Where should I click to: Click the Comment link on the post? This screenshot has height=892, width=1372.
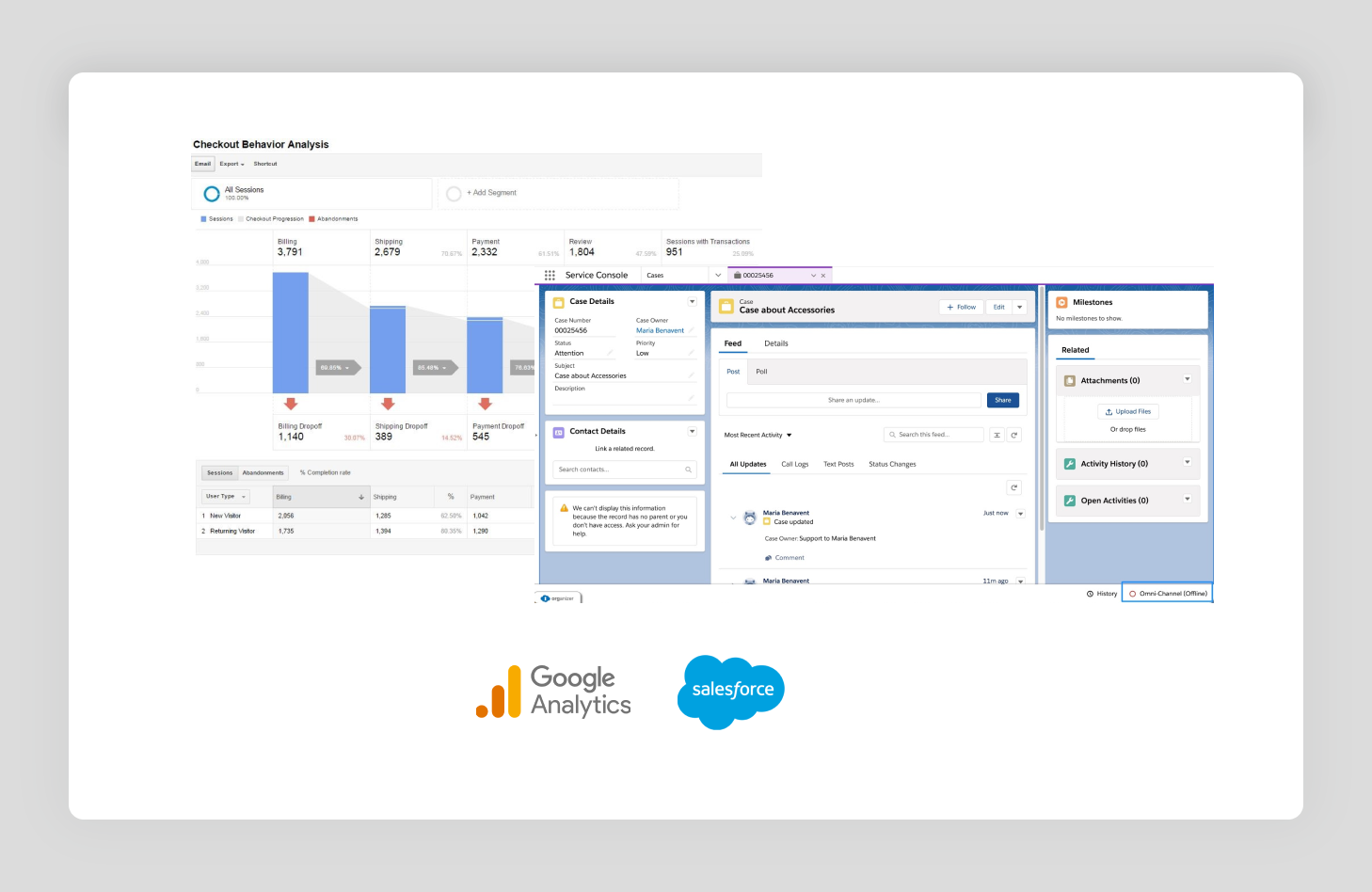click(x=785, y=558)
